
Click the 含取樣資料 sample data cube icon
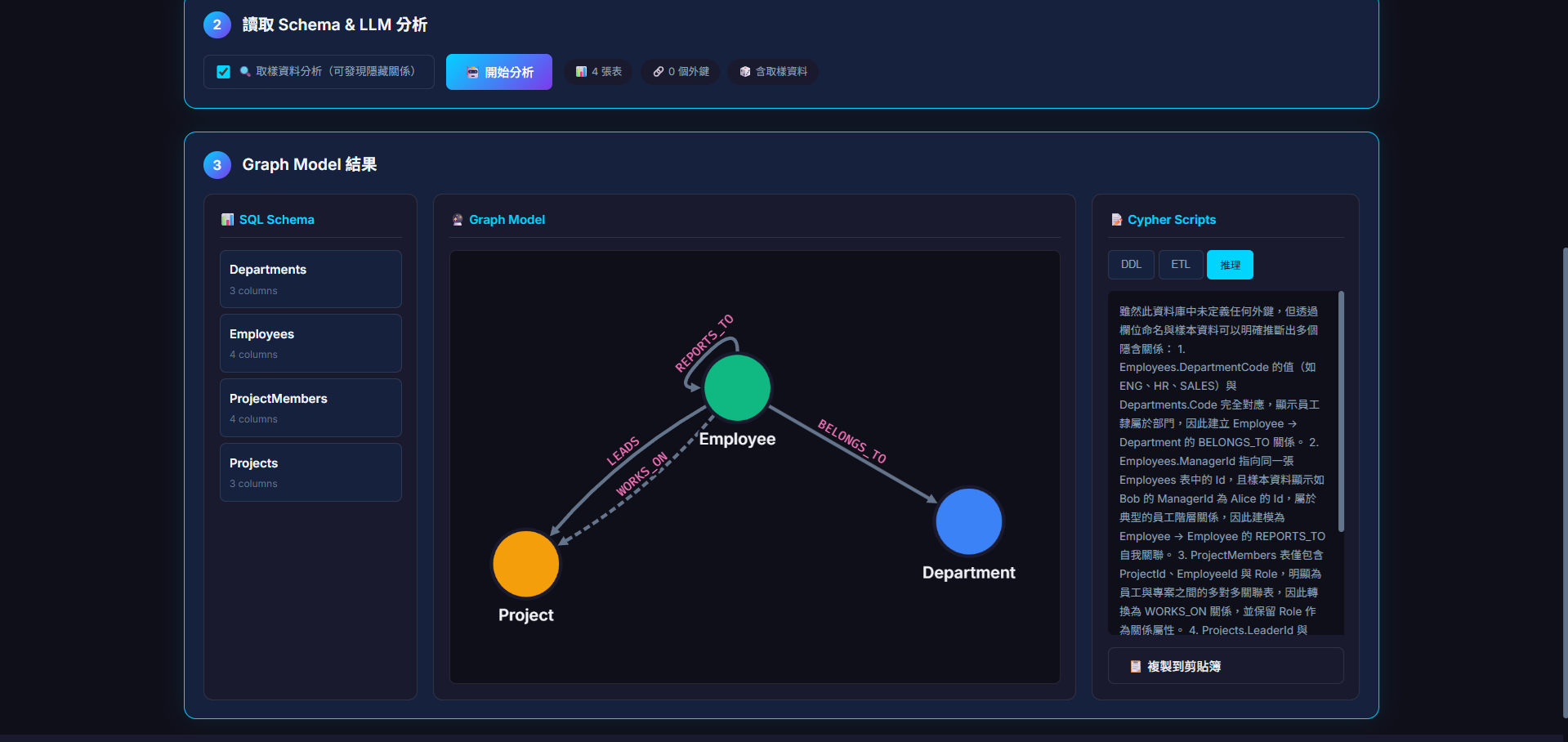pyautogui.click(x=744, y=72)
